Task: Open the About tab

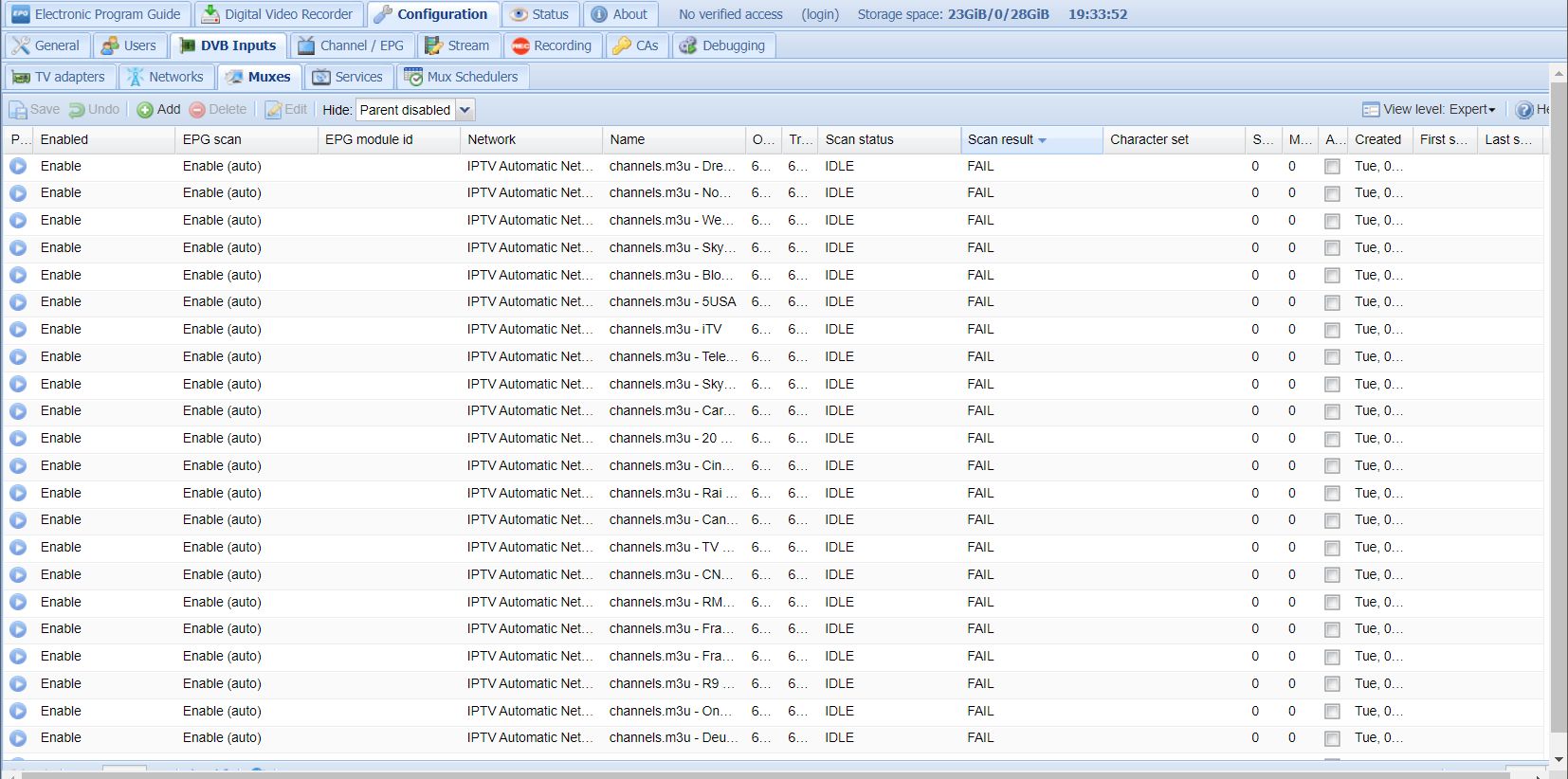Action: (x=619, y=14)
